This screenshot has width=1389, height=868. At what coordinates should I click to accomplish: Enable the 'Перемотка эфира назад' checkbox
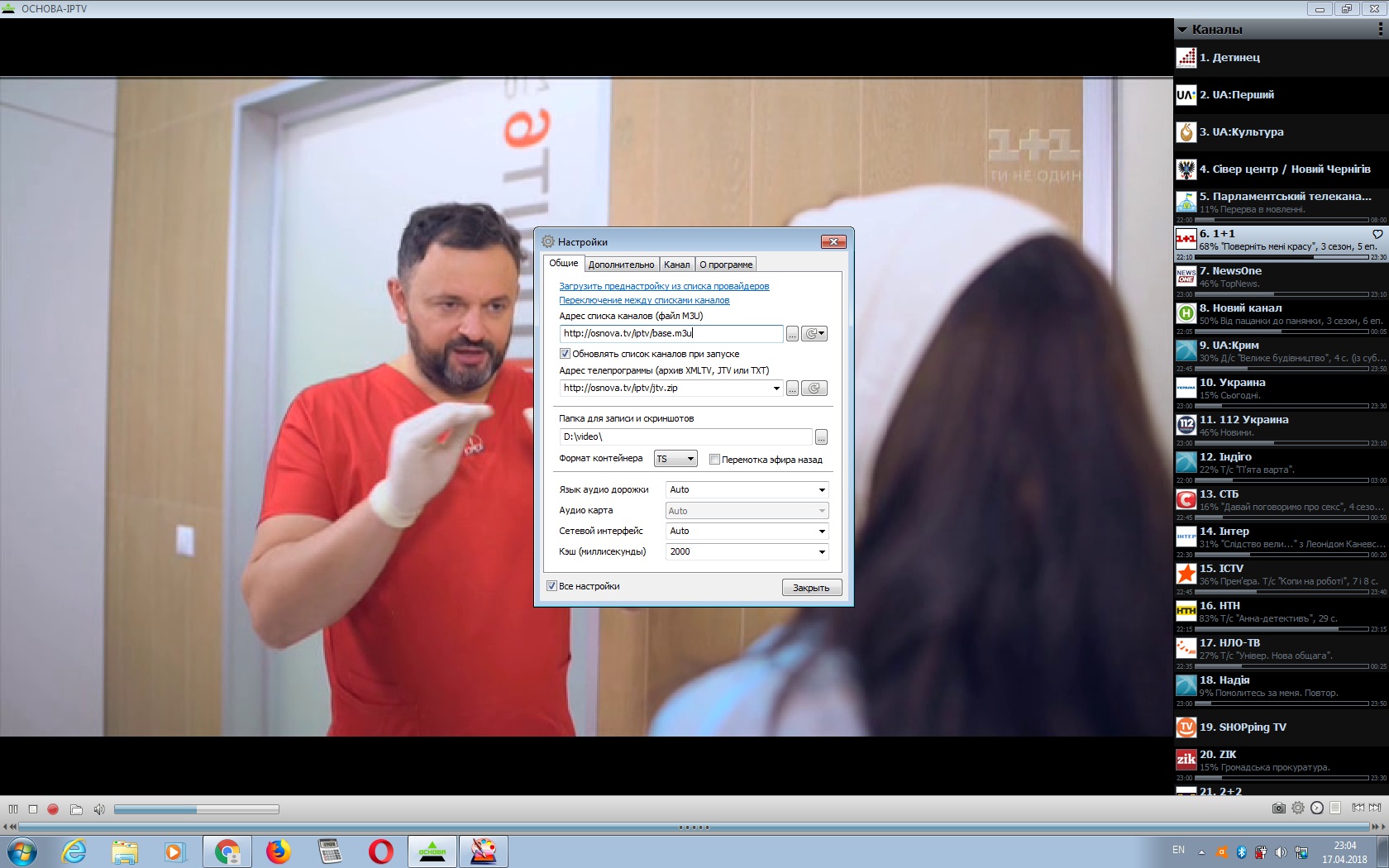click(714, 460)
